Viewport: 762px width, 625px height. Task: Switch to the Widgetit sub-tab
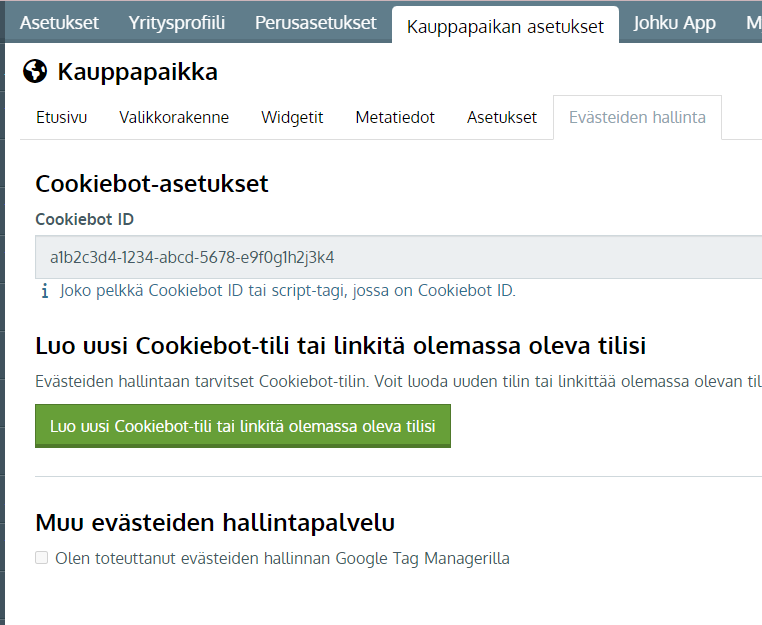pos(292,118)
